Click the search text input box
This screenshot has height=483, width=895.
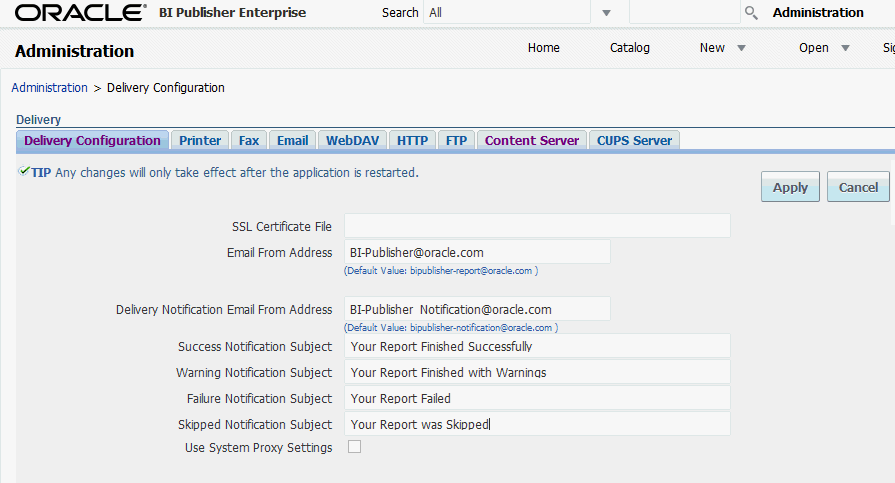pyautogui.click(x=684, y=12)
